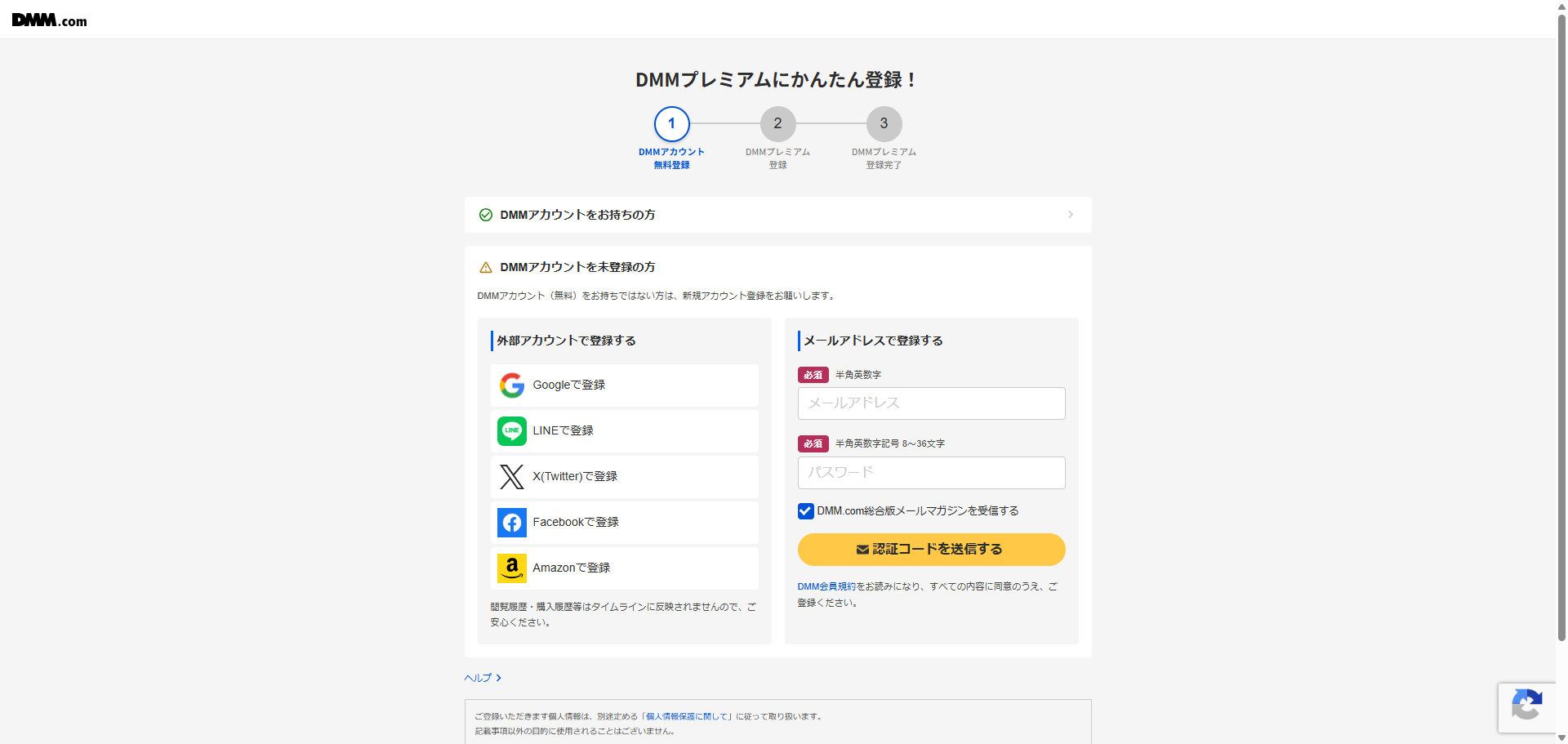
Task: Select step 2 DMMプレミアム登録
Action: [777, 124]
